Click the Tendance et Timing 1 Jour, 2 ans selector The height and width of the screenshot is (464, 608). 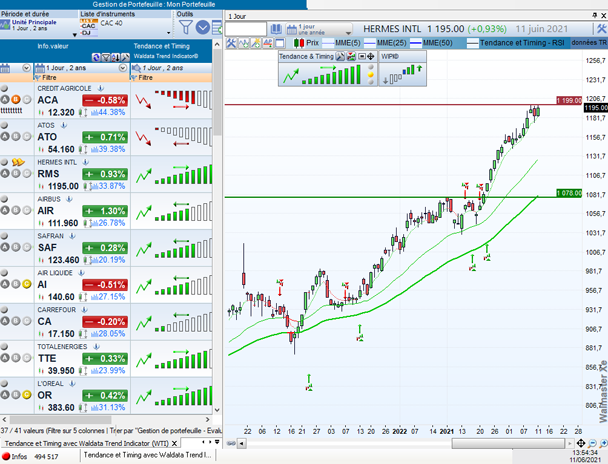tap(171, 68)
